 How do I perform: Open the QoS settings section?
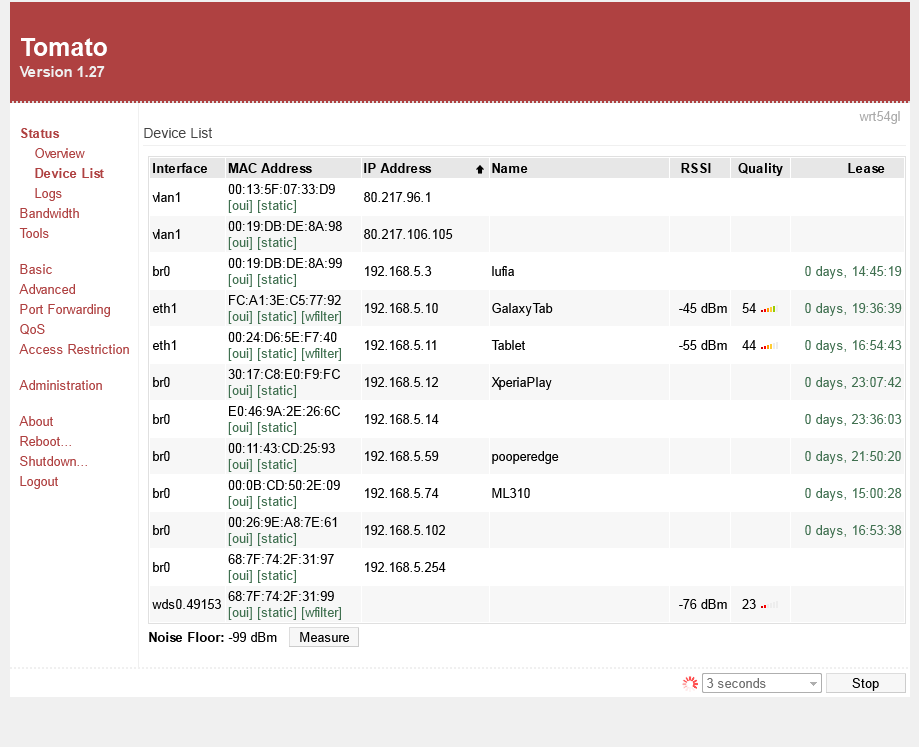tap(32, 329)
